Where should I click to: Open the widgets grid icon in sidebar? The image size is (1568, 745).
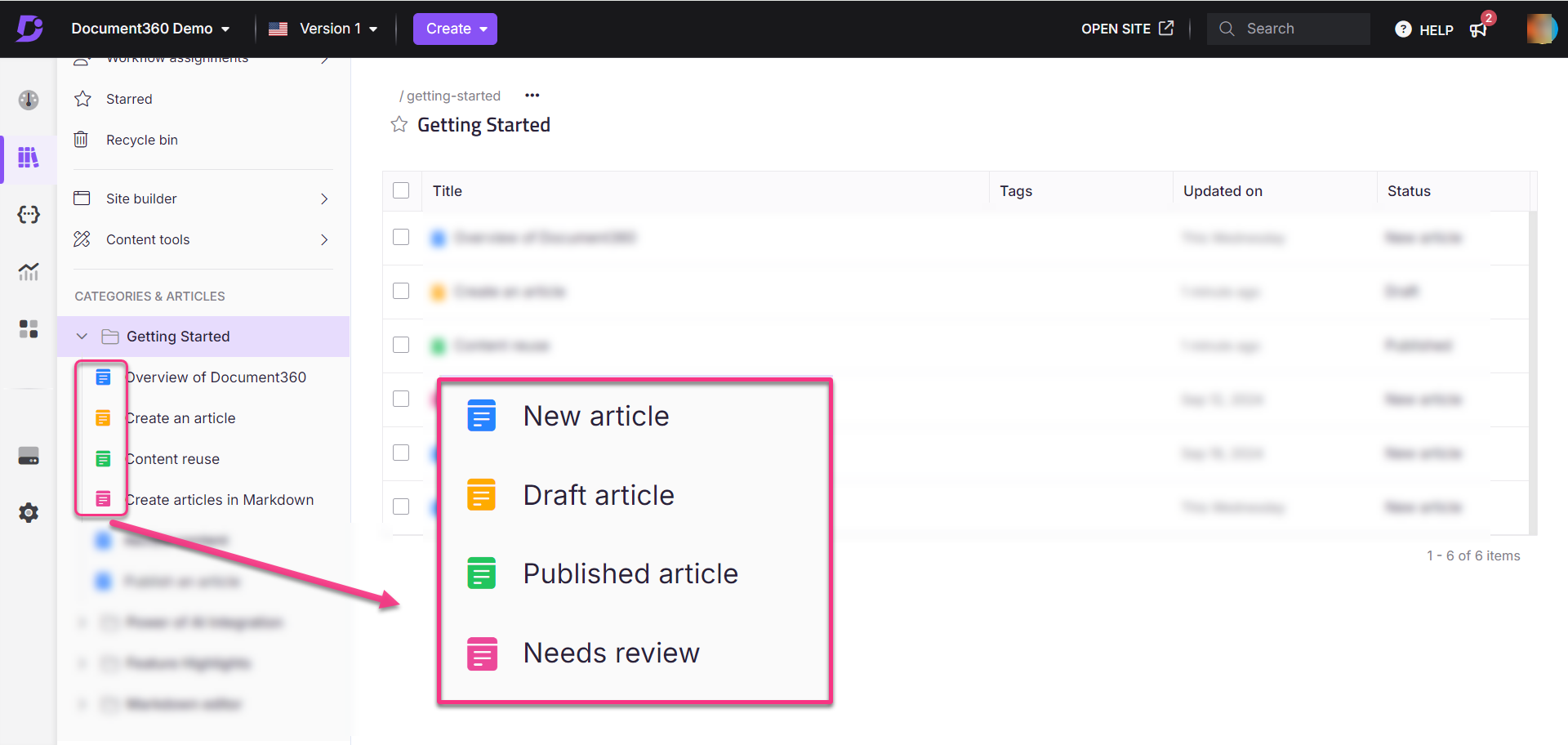click(x=29, y=329)
